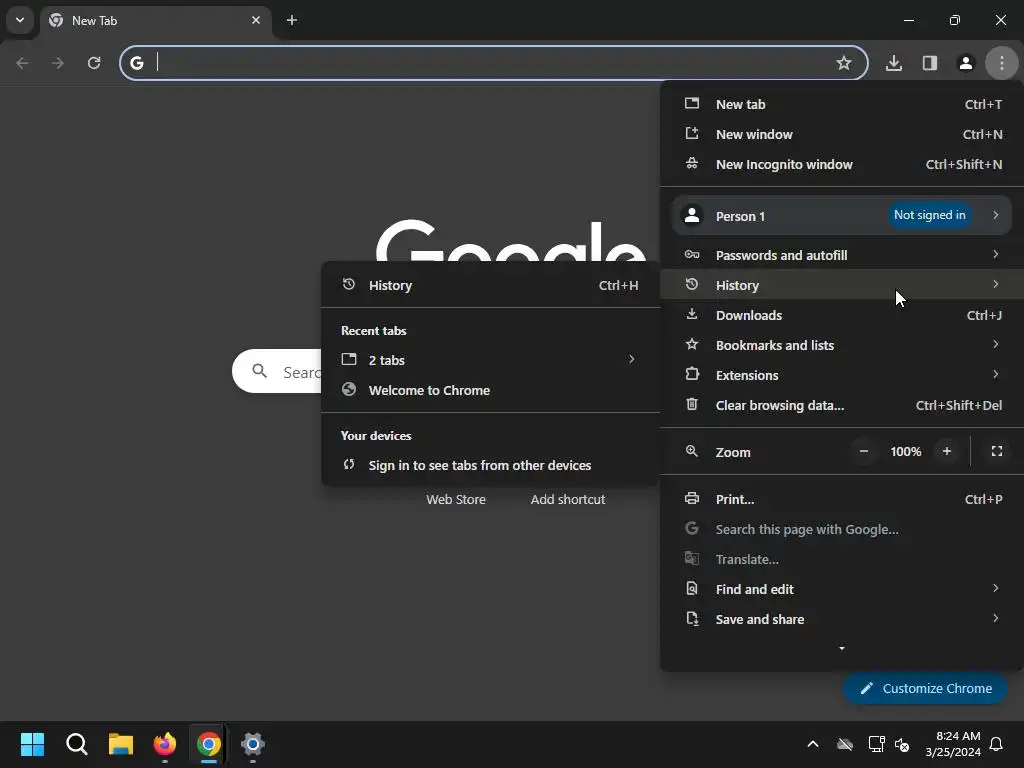Click the muted volume tray icon
The width and height of the screenshot is (1024, 768).
tap(902, 744)
